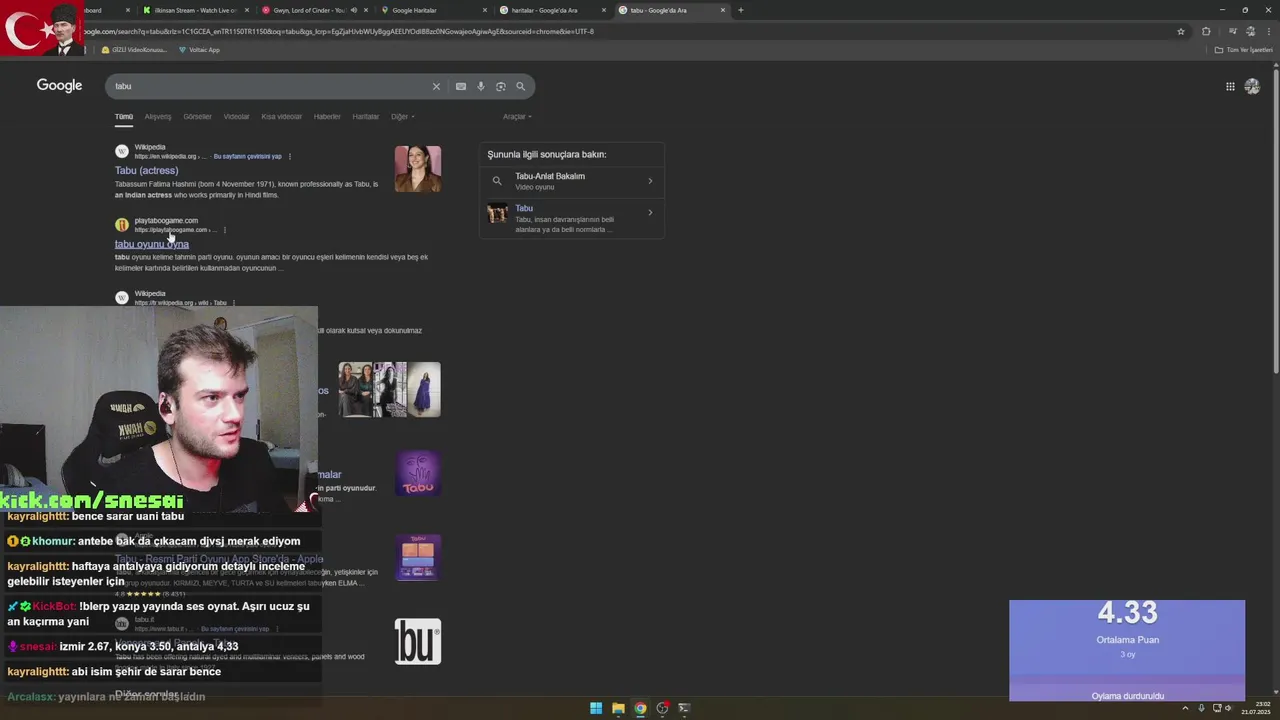Screen dimensions: 1280x720
Task: Expand the Diğer filters dropdown
Action: pos(402,116)
